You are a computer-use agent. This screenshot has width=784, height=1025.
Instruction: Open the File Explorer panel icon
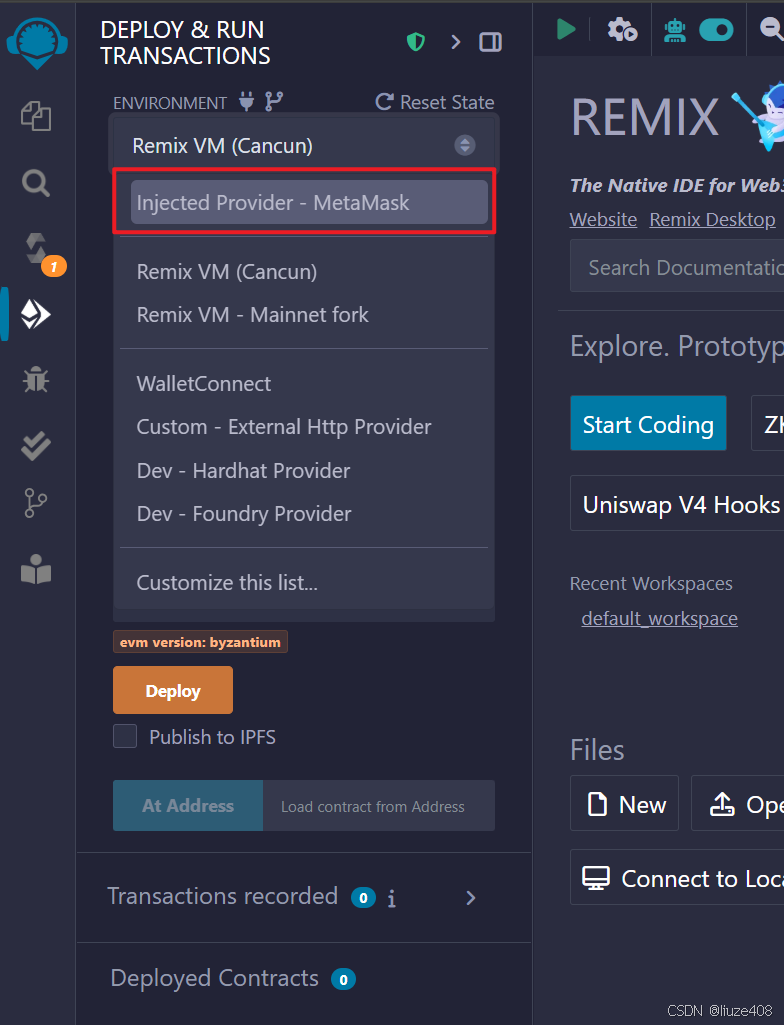[x=36, y=116]
